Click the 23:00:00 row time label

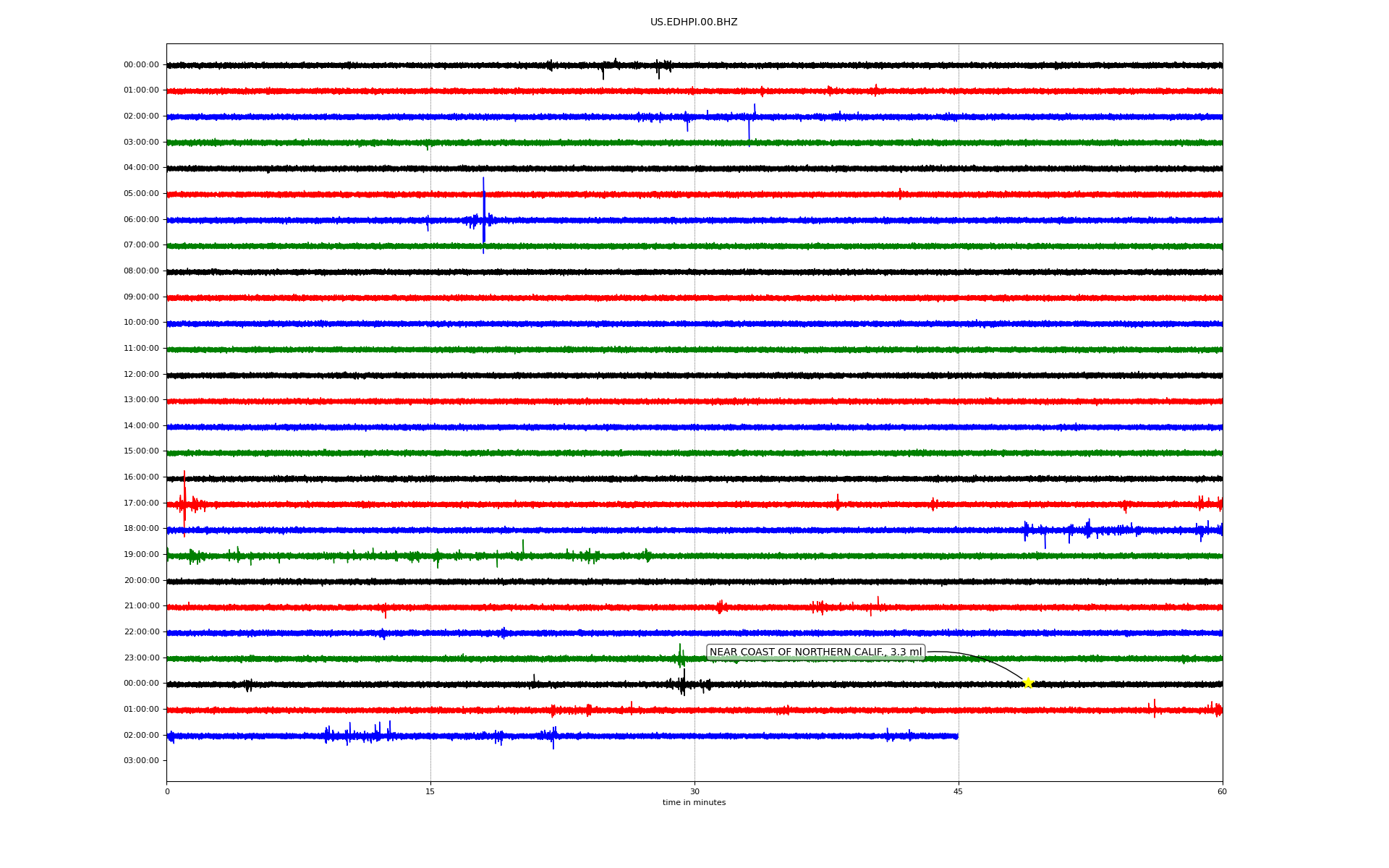click(141, 658)
